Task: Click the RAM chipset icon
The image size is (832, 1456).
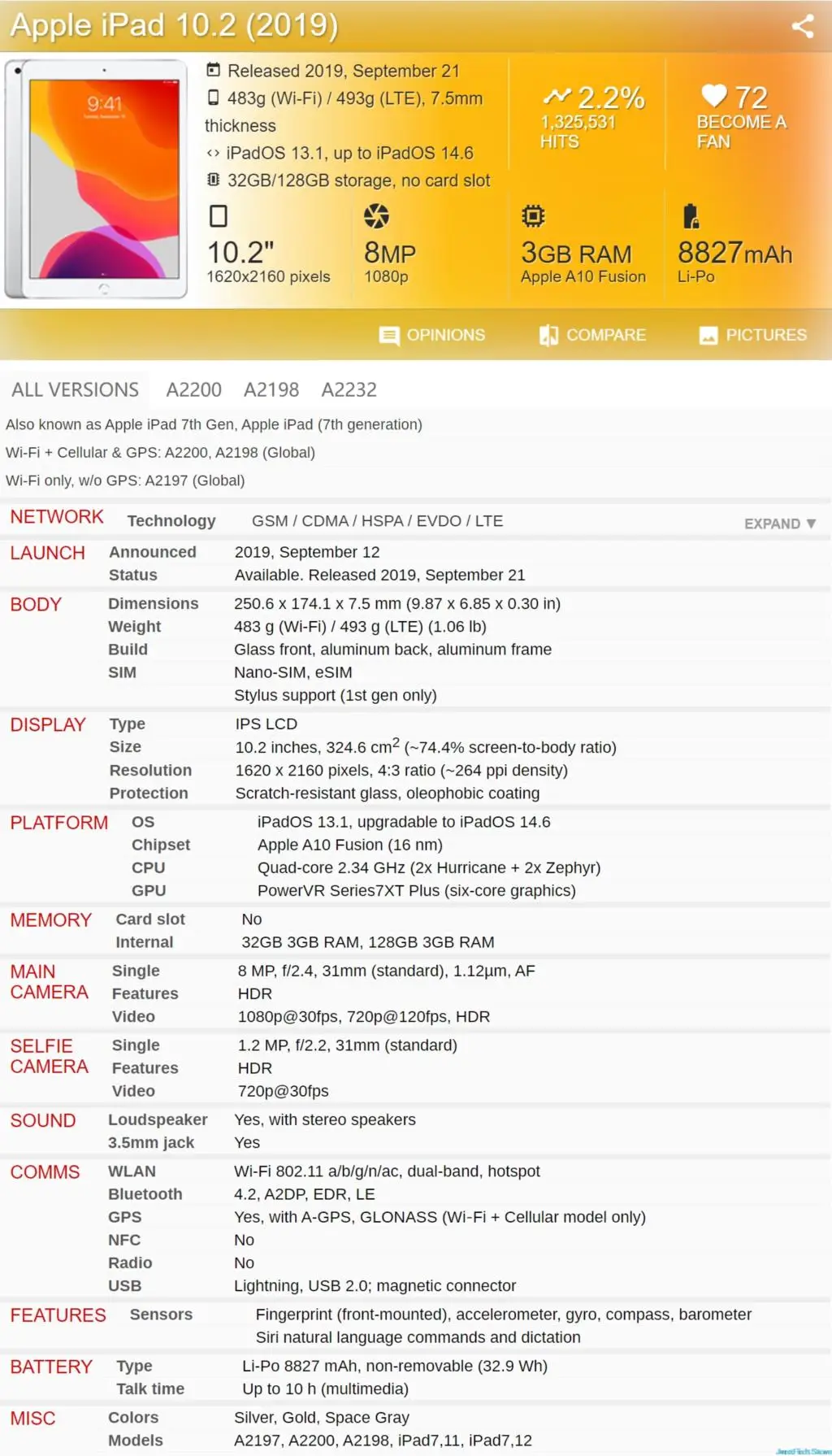Action: coord(533,216)
